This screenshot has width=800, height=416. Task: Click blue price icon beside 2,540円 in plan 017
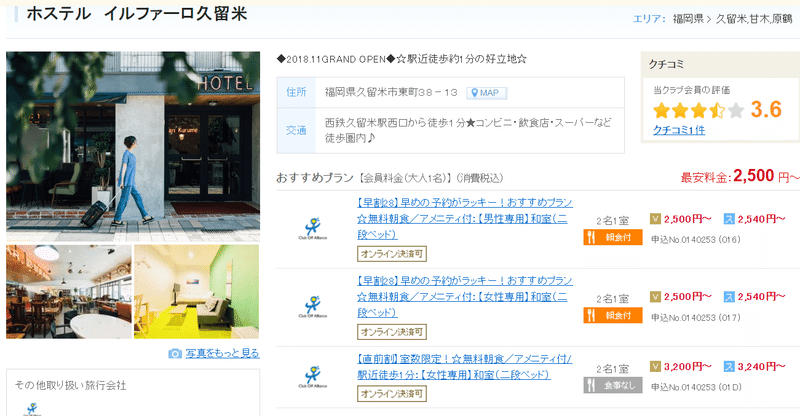[729, 297]
